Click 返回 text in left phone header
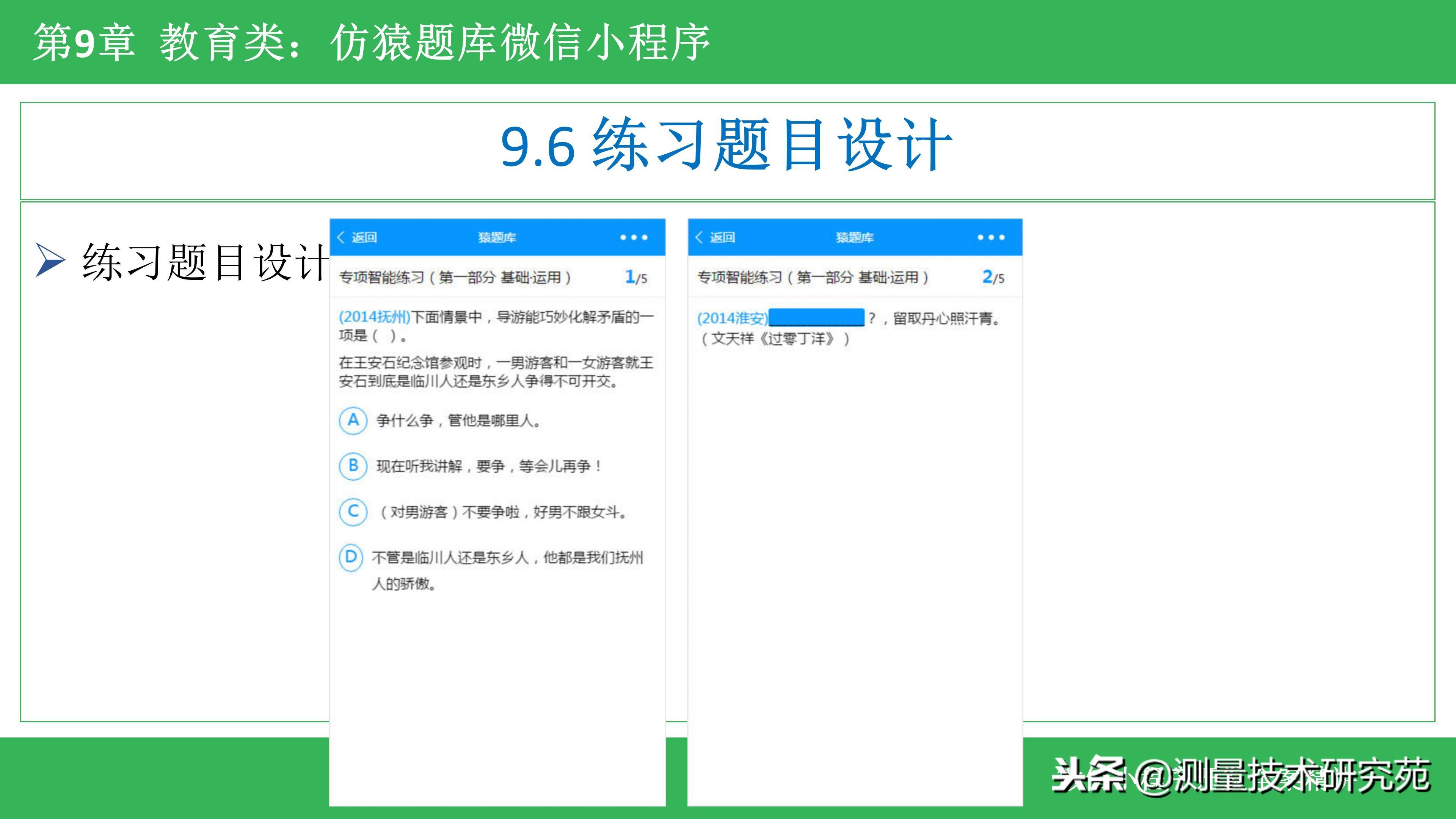Screen dimensions: 1456x819 364,237
